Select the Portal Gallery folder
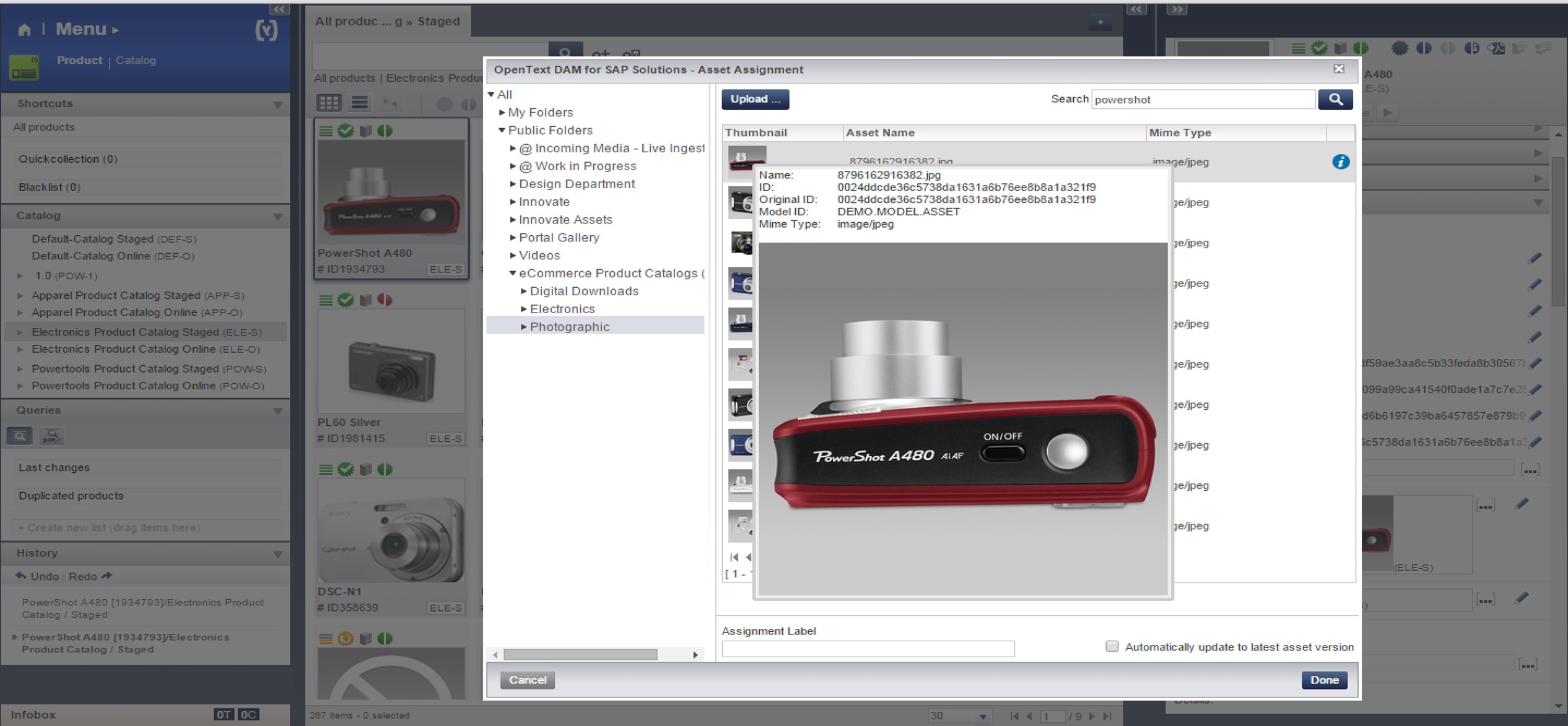The image size is (1568, 726). pos(559,238)
